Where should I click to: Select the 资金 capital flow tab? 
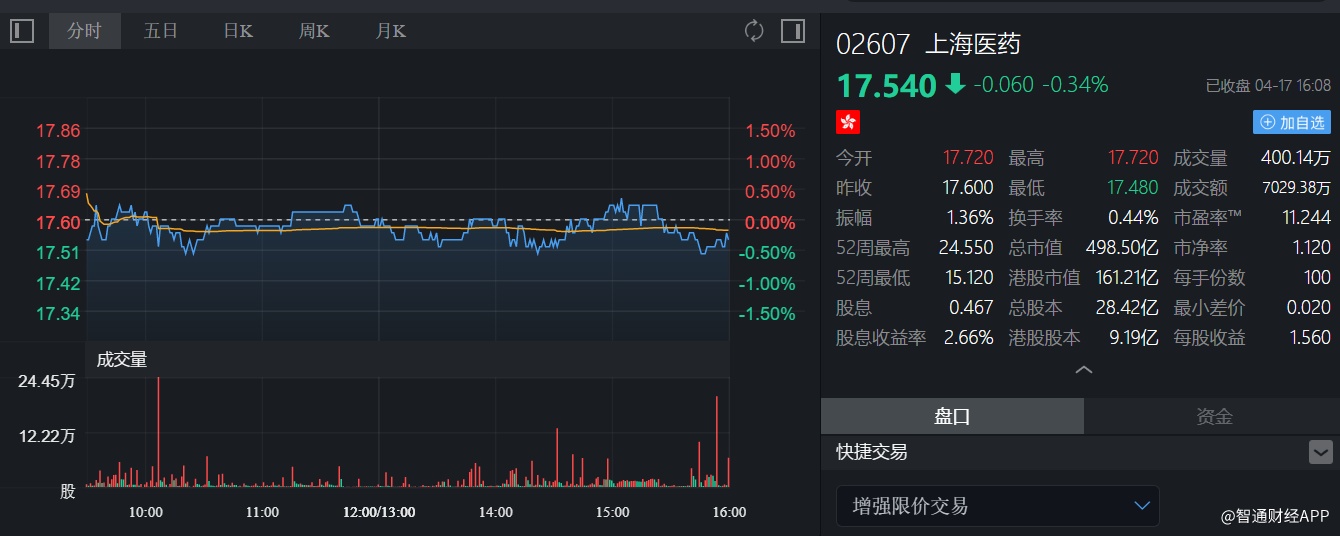coord(1214,416)
